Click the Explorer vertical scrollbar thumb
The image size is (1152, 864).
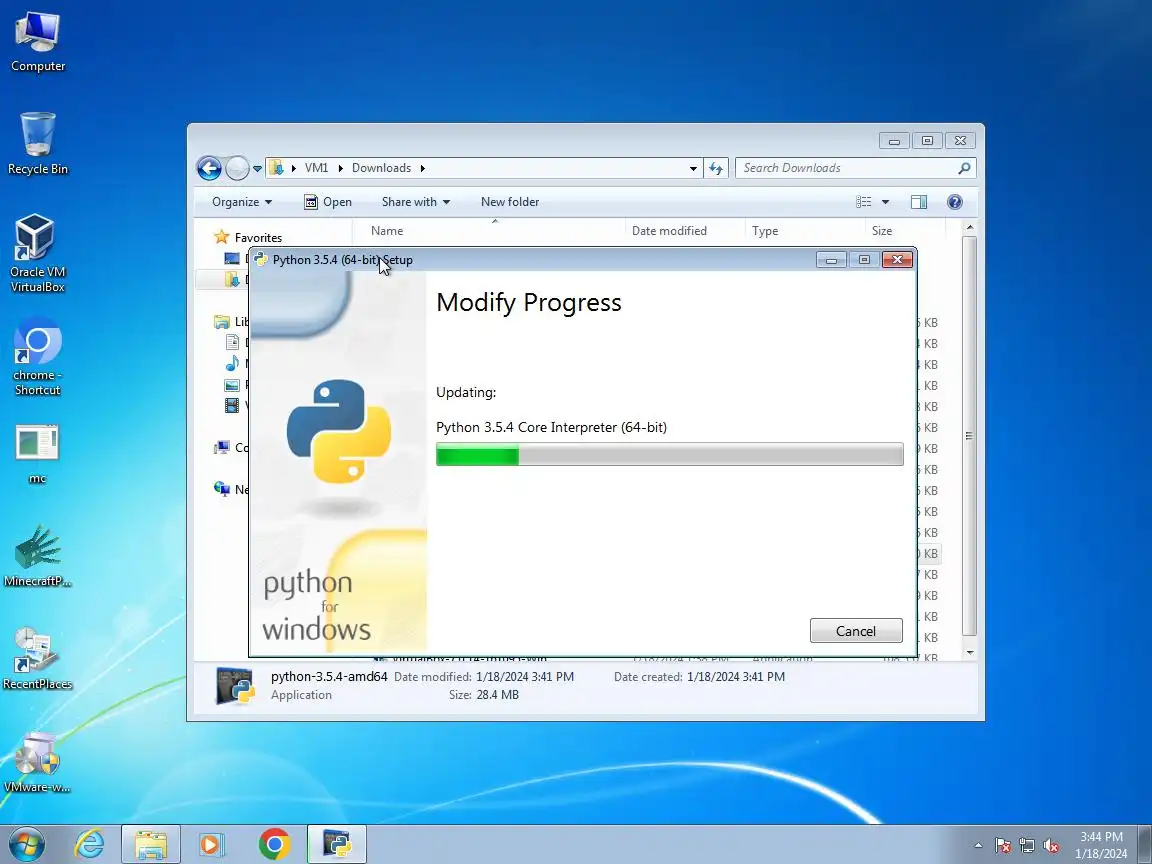(970, 436)
